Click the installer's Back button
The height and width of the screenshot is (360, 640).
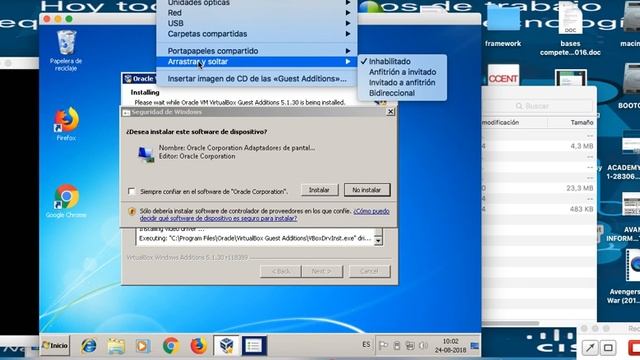281,271
